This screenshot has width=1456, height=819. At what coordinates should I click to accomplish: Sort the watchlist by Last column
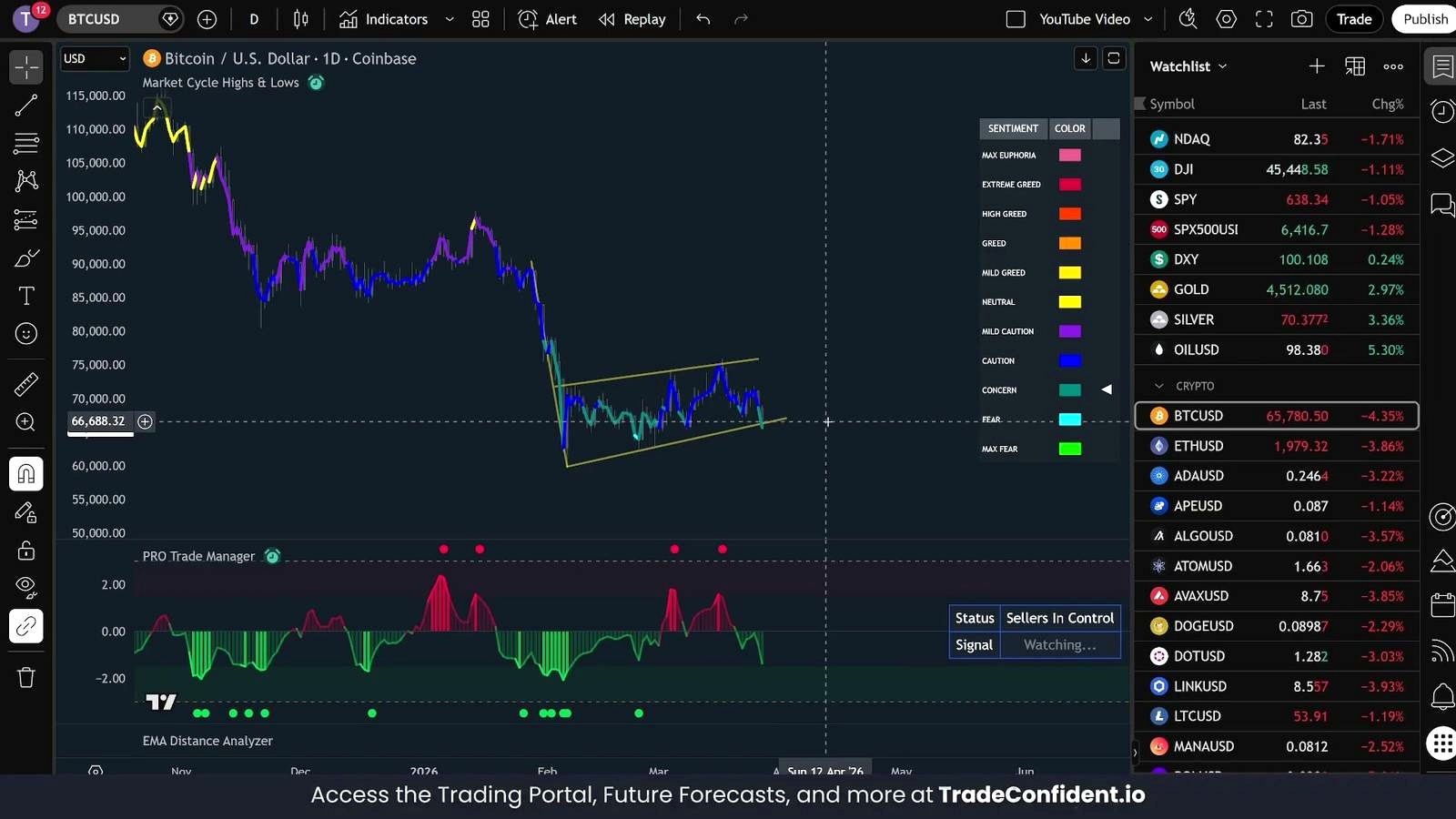click(1313, 104)
